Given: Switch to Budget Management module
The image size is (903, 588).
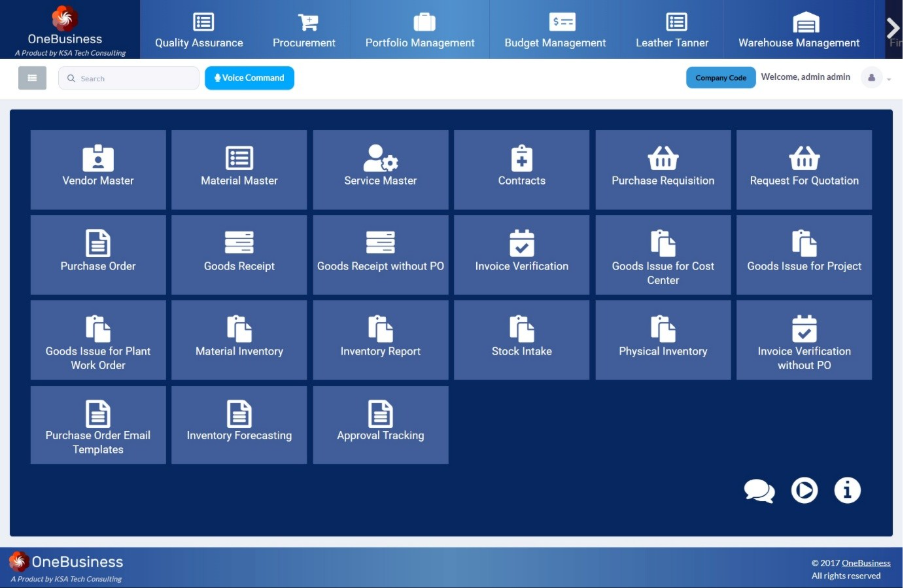Looking at the screenshot, I should pyautogui.click(x=555, y=30).
